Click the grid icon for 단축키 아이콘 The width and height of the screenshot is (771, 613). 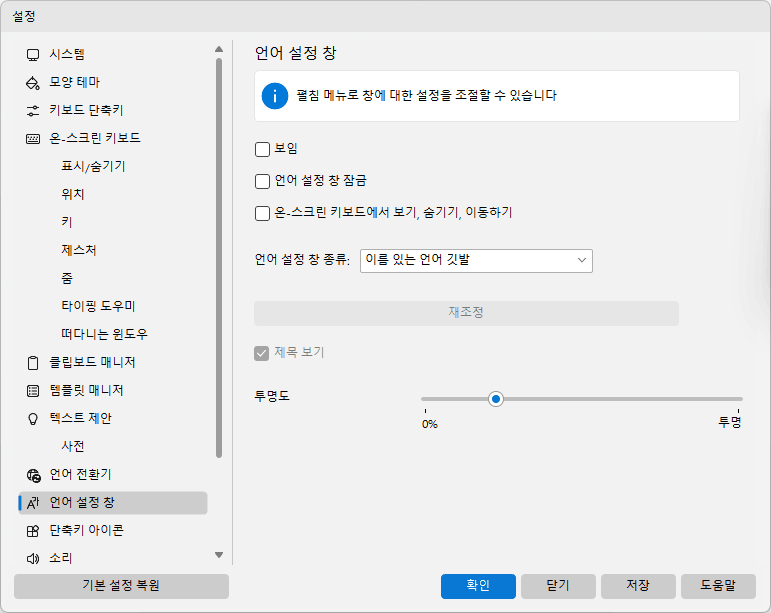point(33,531)
